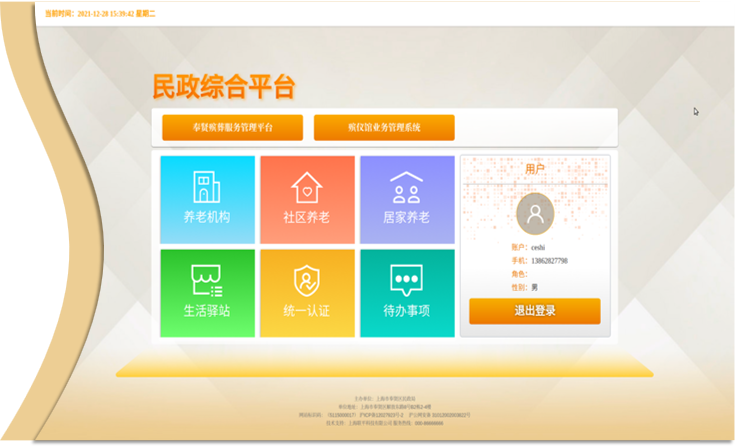This screenshot has width=737, height=448.
Task: Click the user avatar icon
Action: click(535, 214)
